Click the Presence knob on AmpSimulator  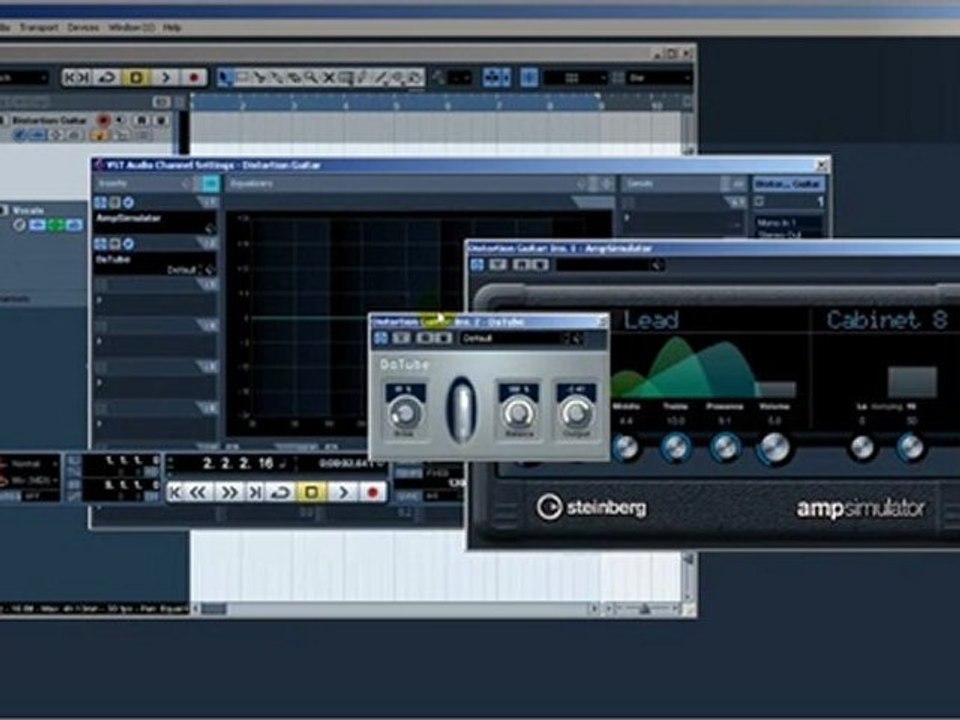point(724,448)
